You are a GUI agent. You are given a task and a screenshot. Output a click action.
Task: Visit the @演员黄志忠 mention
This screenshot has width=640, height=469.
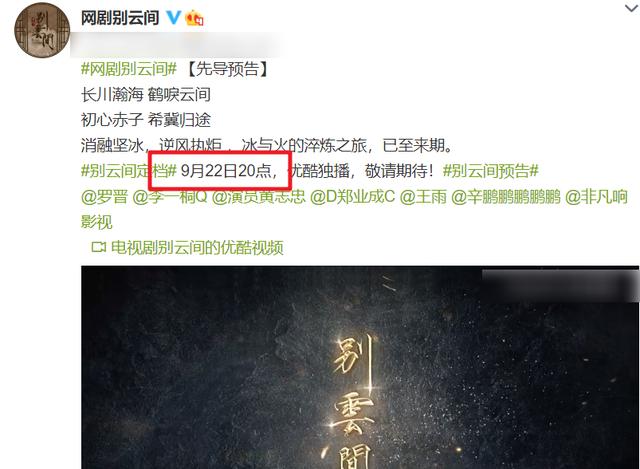click(259, 197)
